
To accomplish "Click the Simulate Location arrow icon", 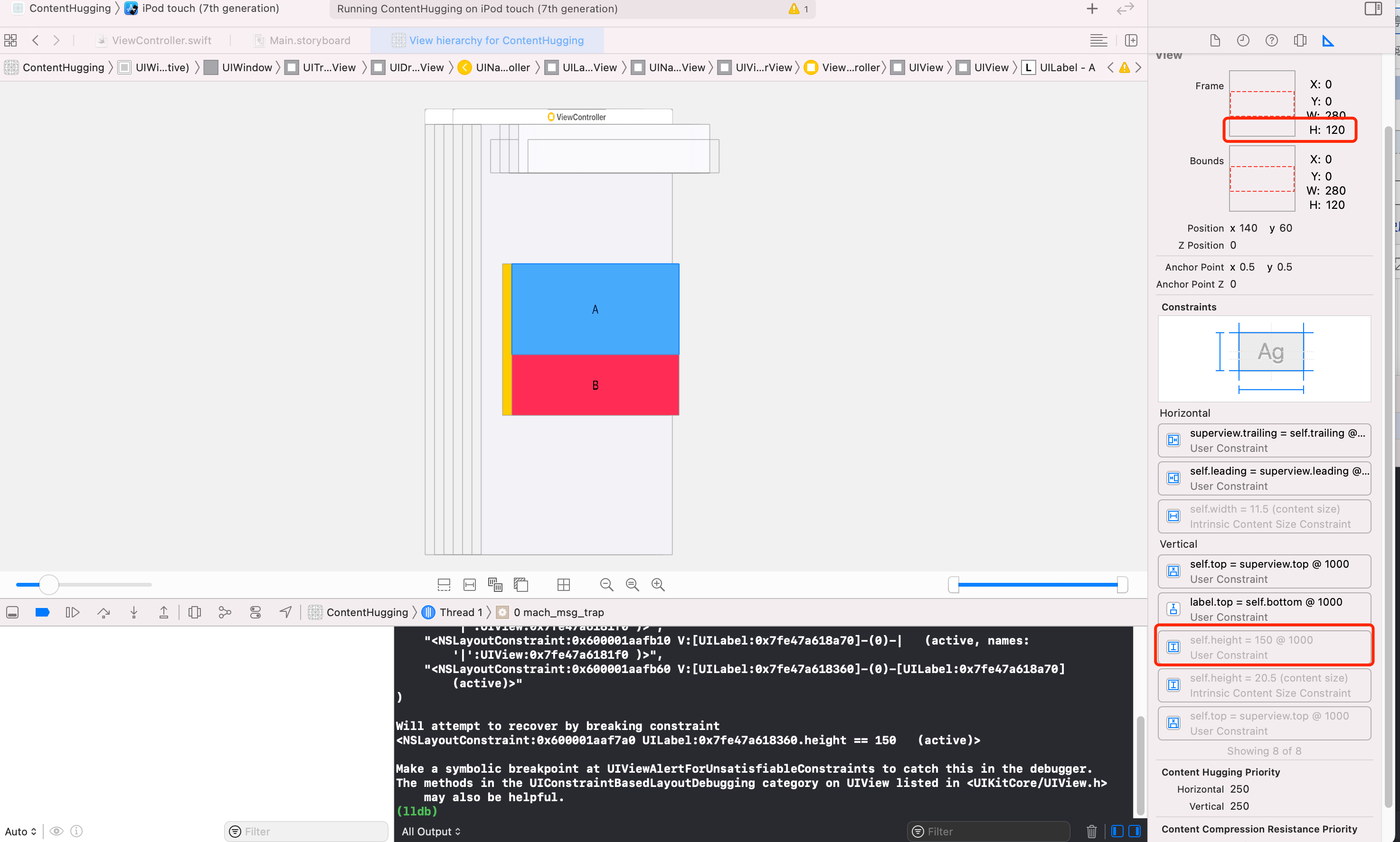I will coord(285,612).
